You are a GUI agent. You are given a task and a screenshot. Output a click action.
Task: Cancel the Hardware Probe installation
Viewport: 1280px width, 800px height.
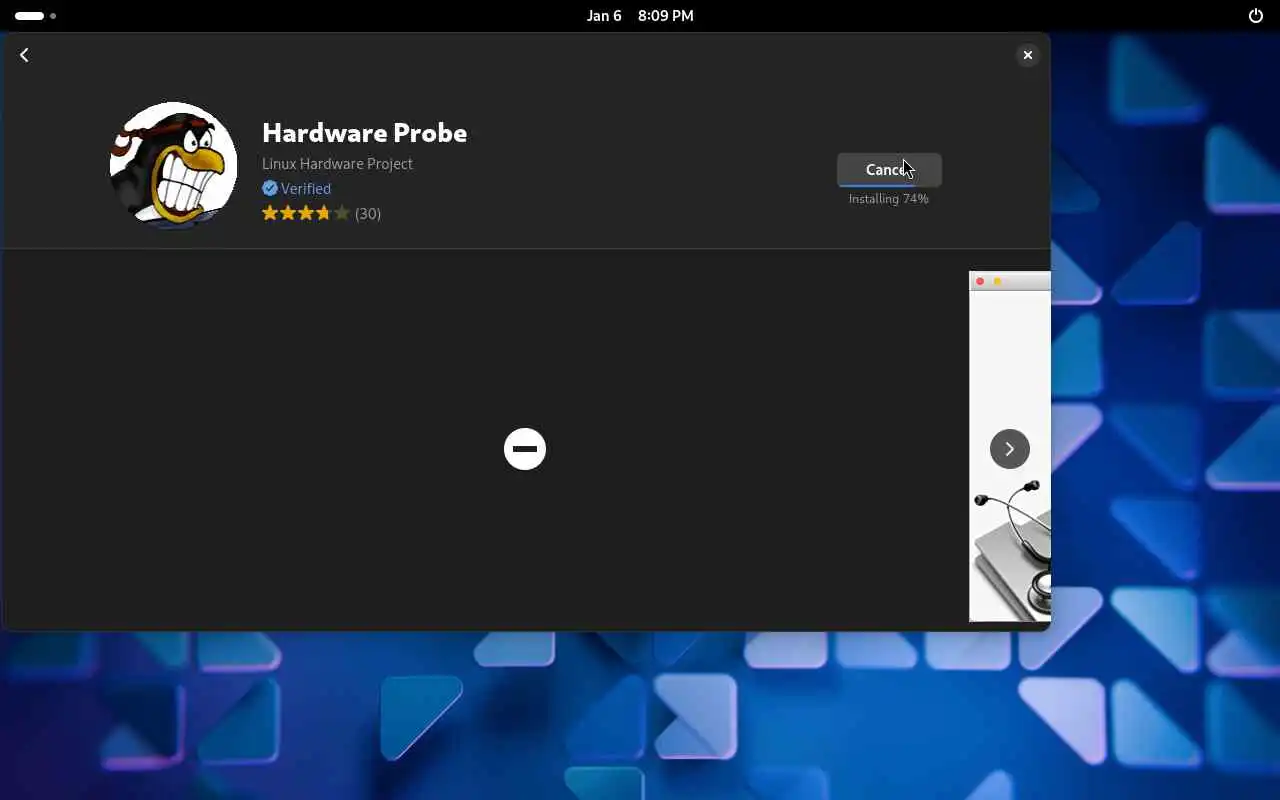click(x=889, y=170)
